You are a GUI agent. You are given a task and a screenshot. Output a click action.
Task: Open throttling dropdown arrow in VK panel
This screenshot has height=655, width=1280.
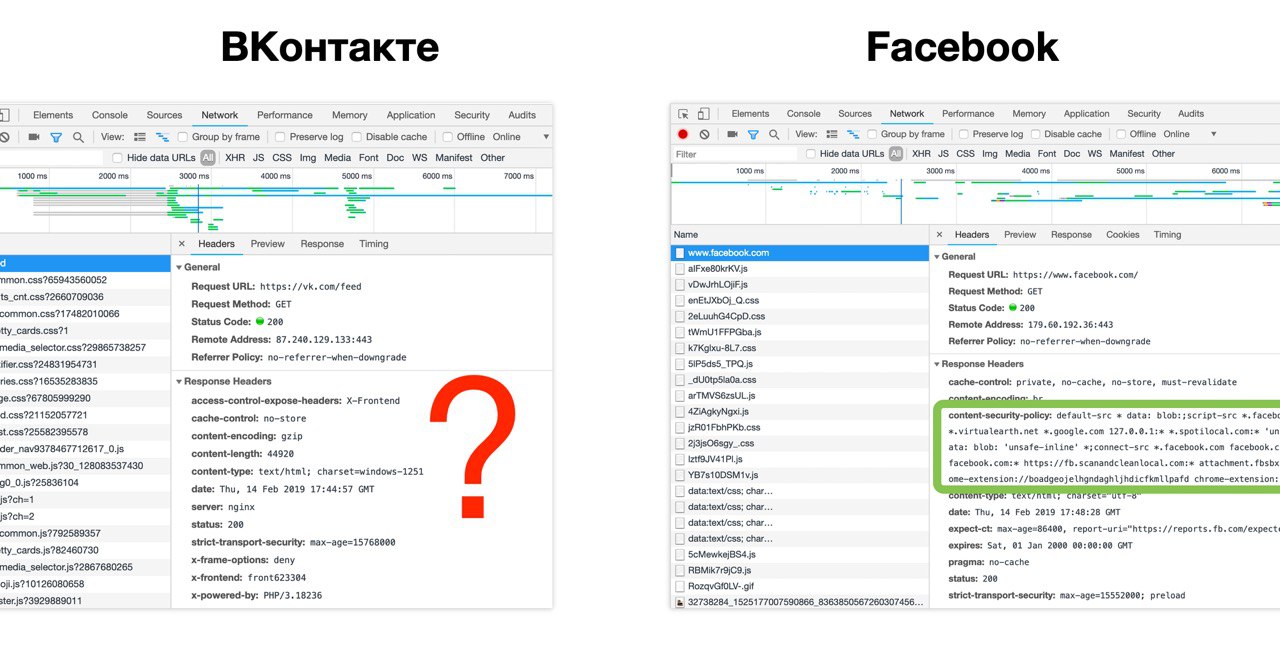[x=546, y=137]
